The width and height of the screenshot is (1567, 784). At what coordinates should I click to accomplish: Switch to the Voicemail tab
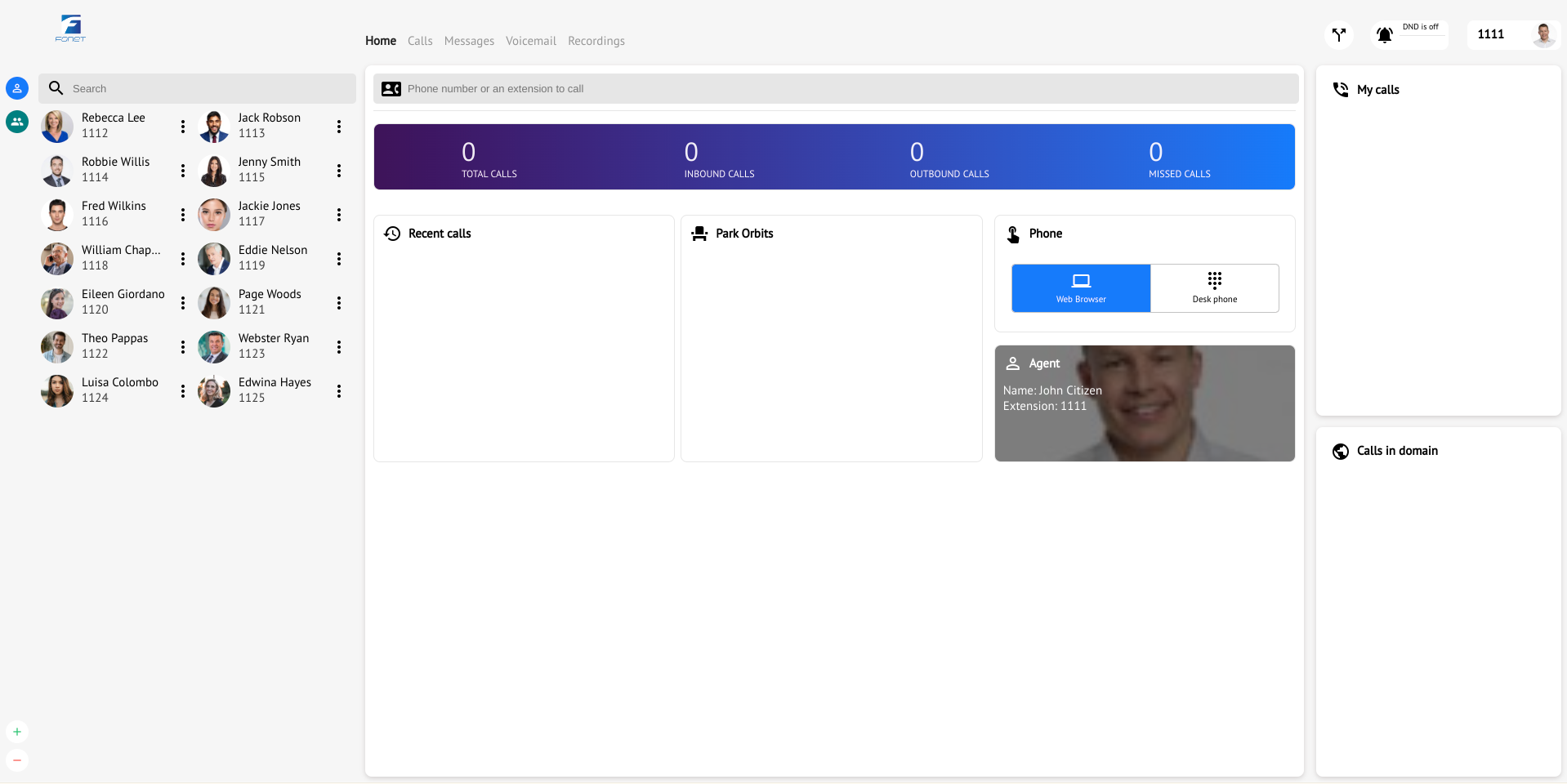[531, 41]
